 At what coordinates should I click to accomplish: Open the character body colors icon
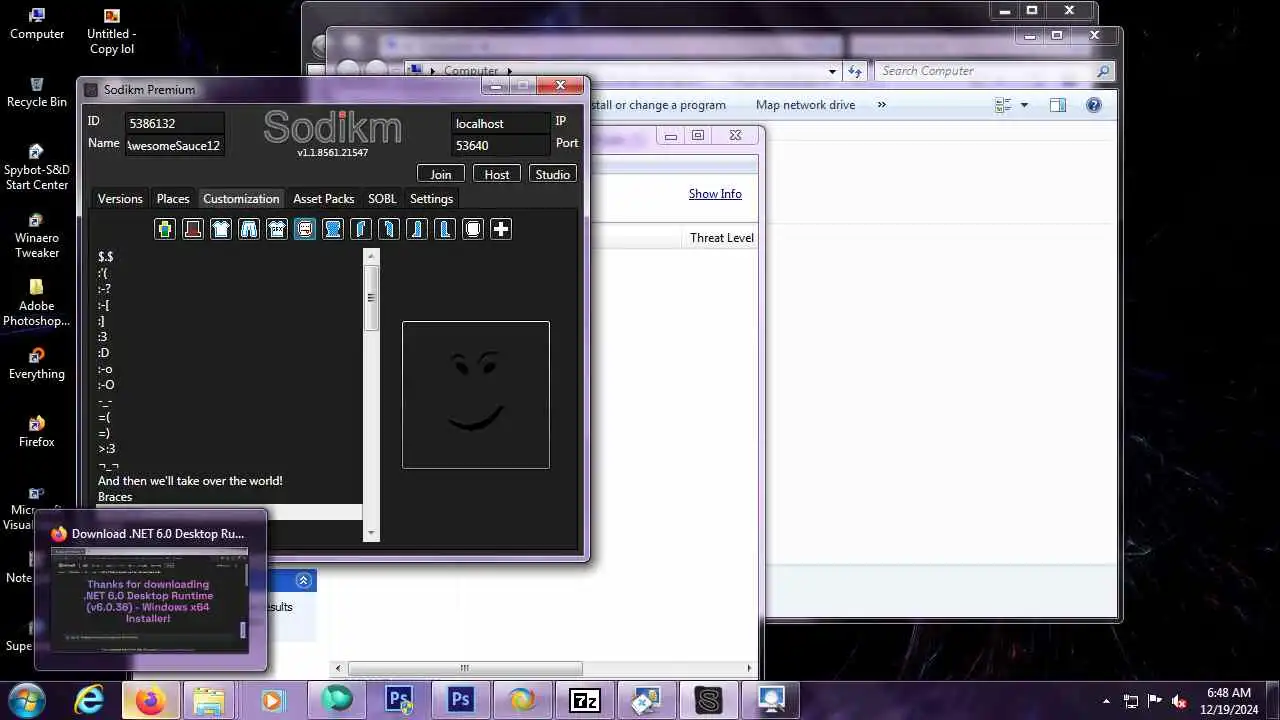165,229
